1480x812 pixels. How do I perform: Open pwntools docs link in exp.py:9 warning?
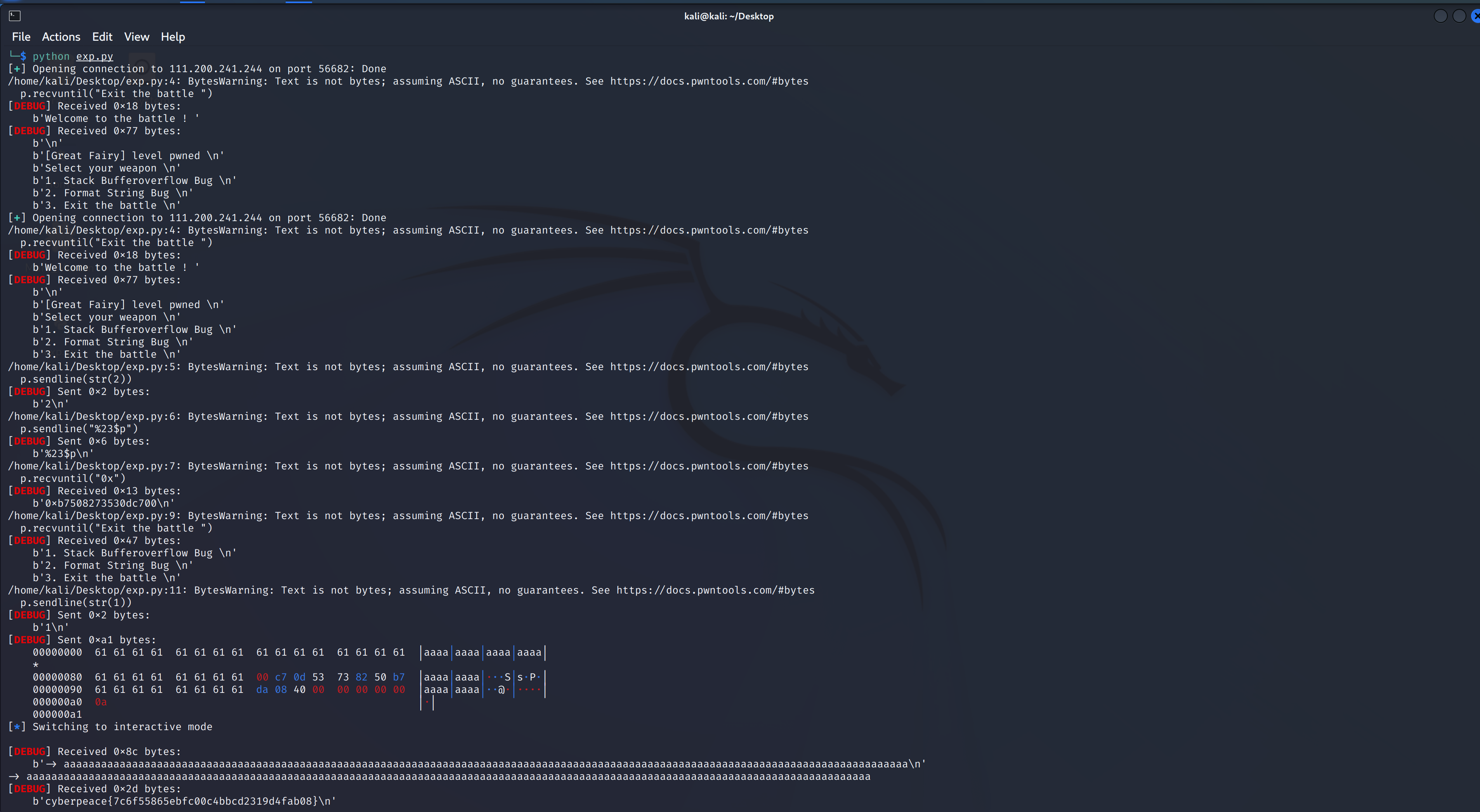709,516
